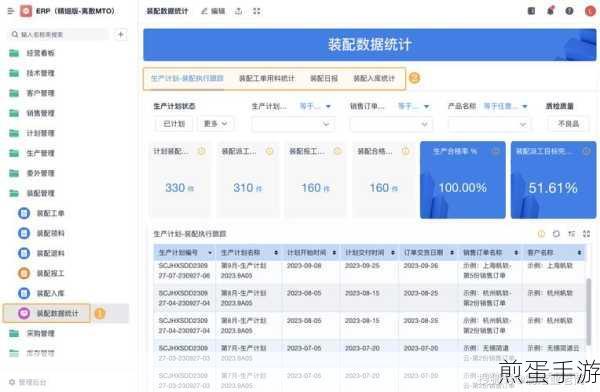Sort by 计划开始时间 column
The height and width of the screenshot is (392, 600).
click(x=334, y=253)
